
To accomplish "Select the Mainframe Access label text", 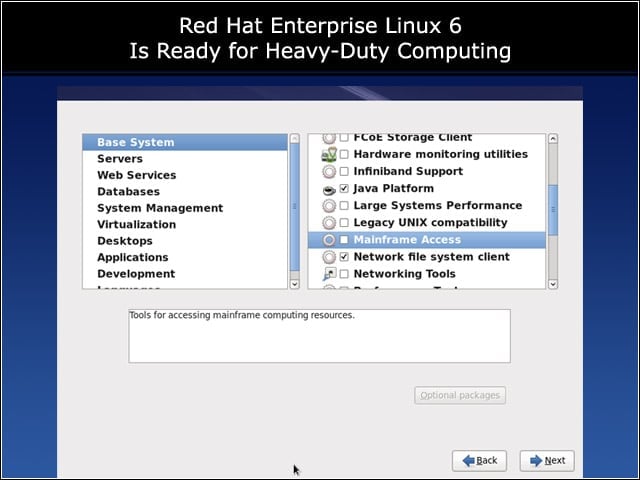I will (x=407, y=240).
